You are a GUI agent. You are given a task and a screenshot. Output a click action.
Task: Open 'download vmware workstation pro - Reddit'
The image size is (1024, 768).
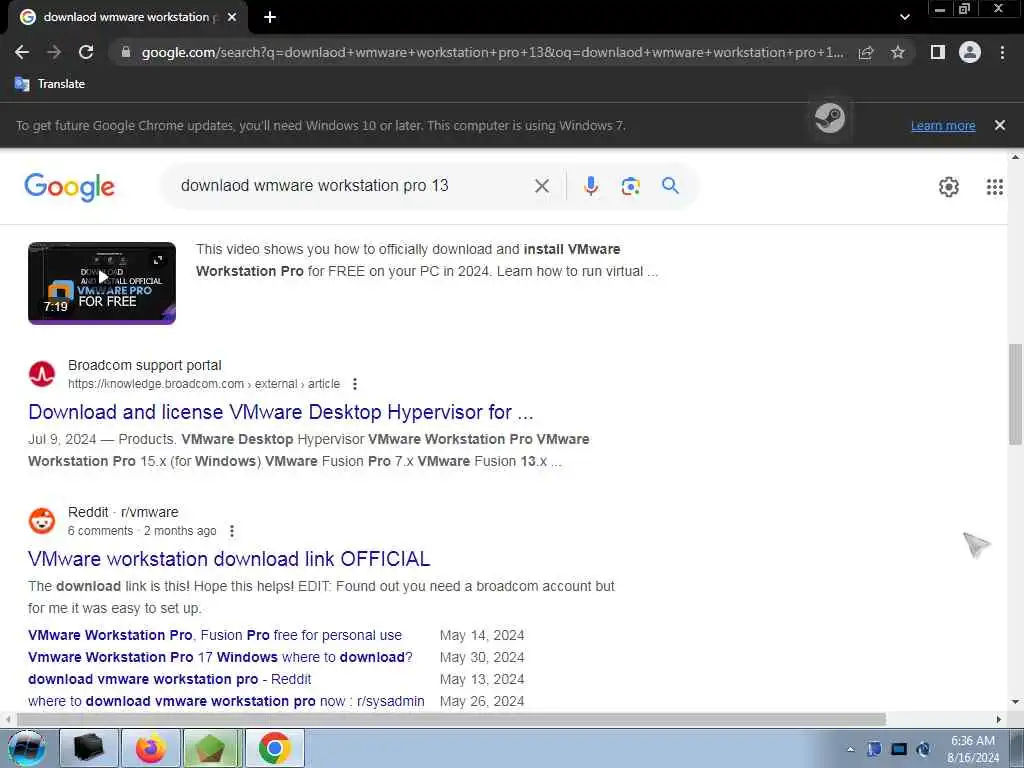170,679
